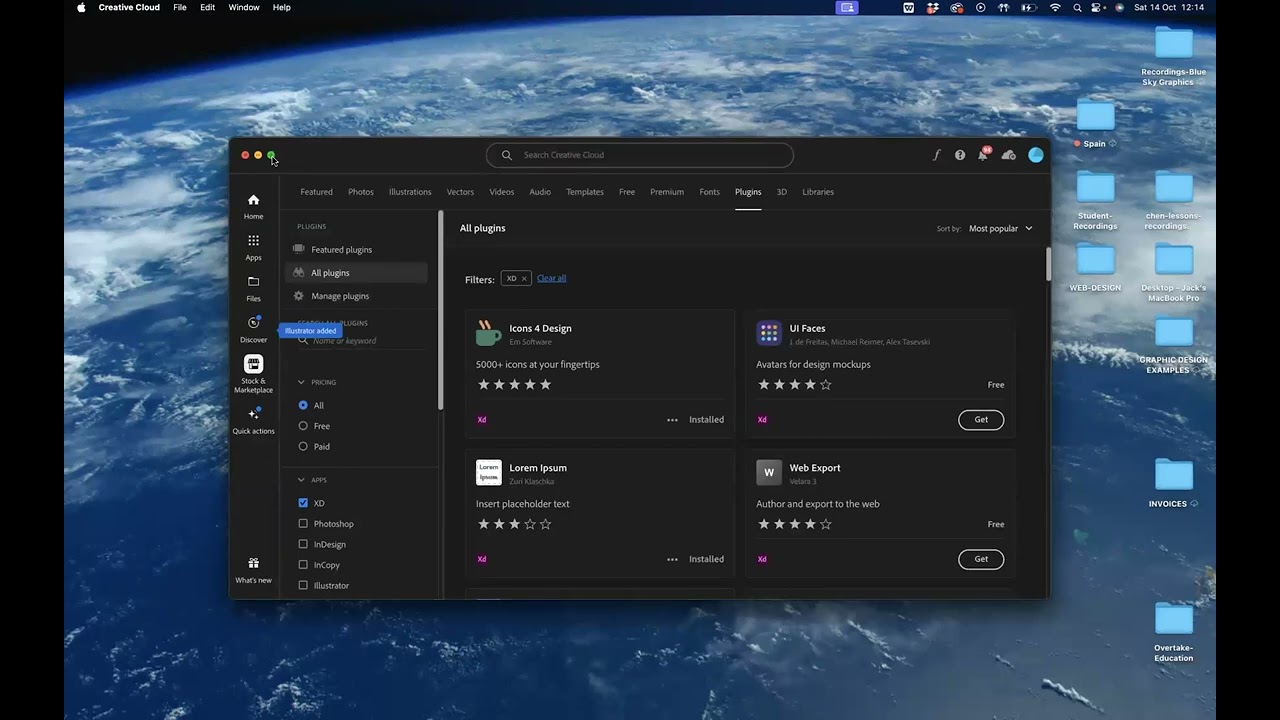Select the Paid pricing radio button
This screenshot has height=720, width=1280.
pos(303,446)
